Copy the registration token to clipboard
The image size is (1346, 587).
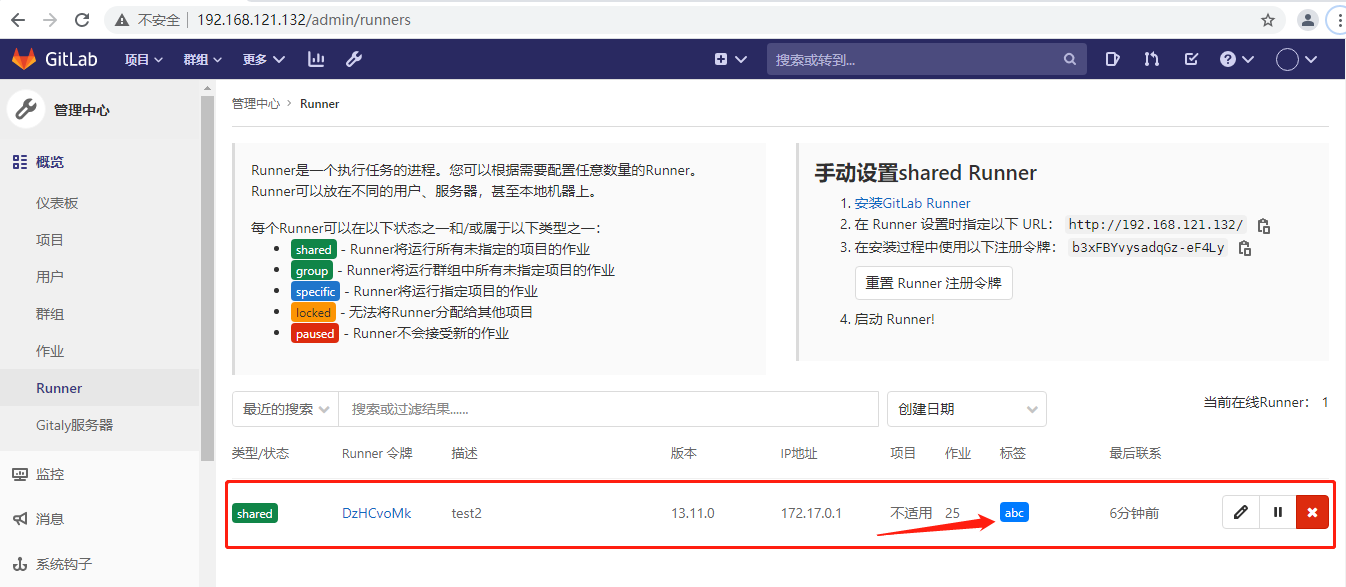[x=1245, y=248]
